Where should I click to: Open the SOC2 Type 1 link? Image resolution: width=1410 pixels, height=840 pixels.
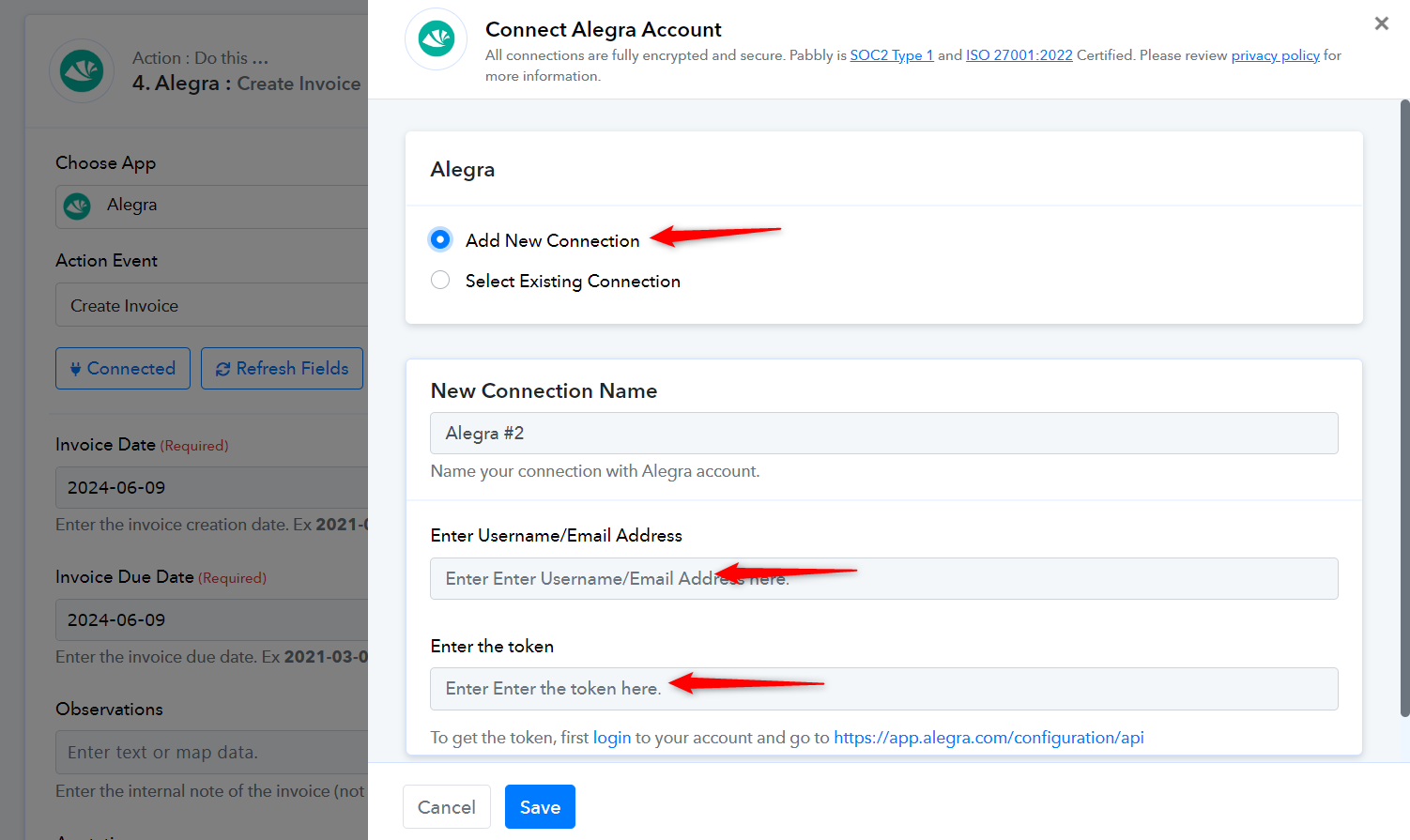point(892,55)
